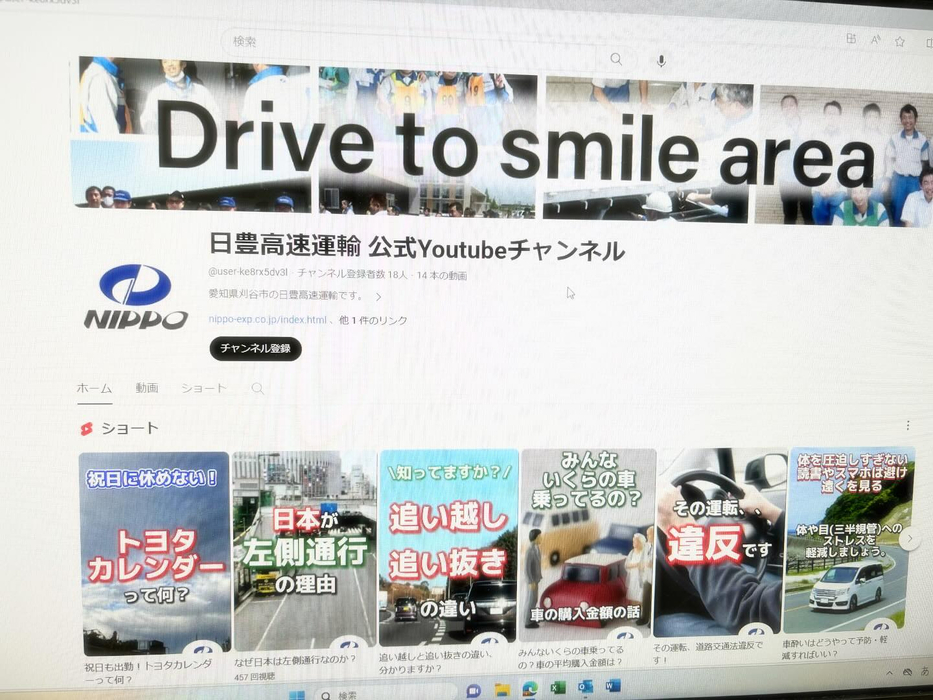Open the 動画 tab
Image resolution: width=933 pixels, height=700 pixels.
click(147, 388)
